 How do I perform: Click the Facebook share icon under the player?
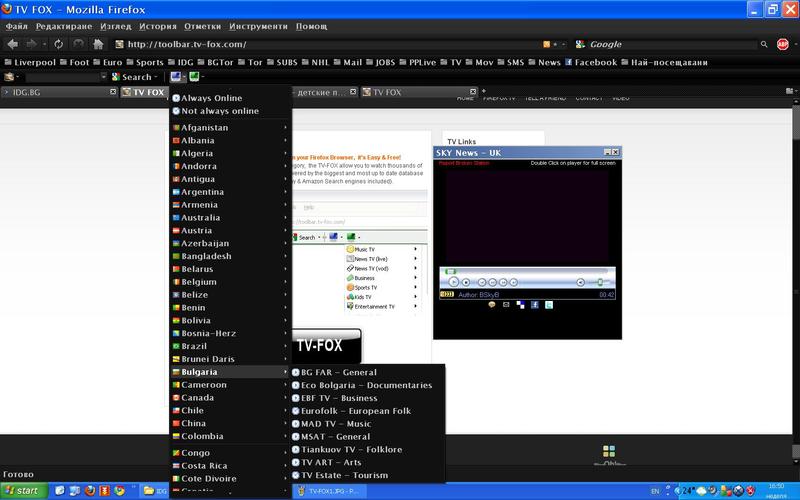(535, 305)
